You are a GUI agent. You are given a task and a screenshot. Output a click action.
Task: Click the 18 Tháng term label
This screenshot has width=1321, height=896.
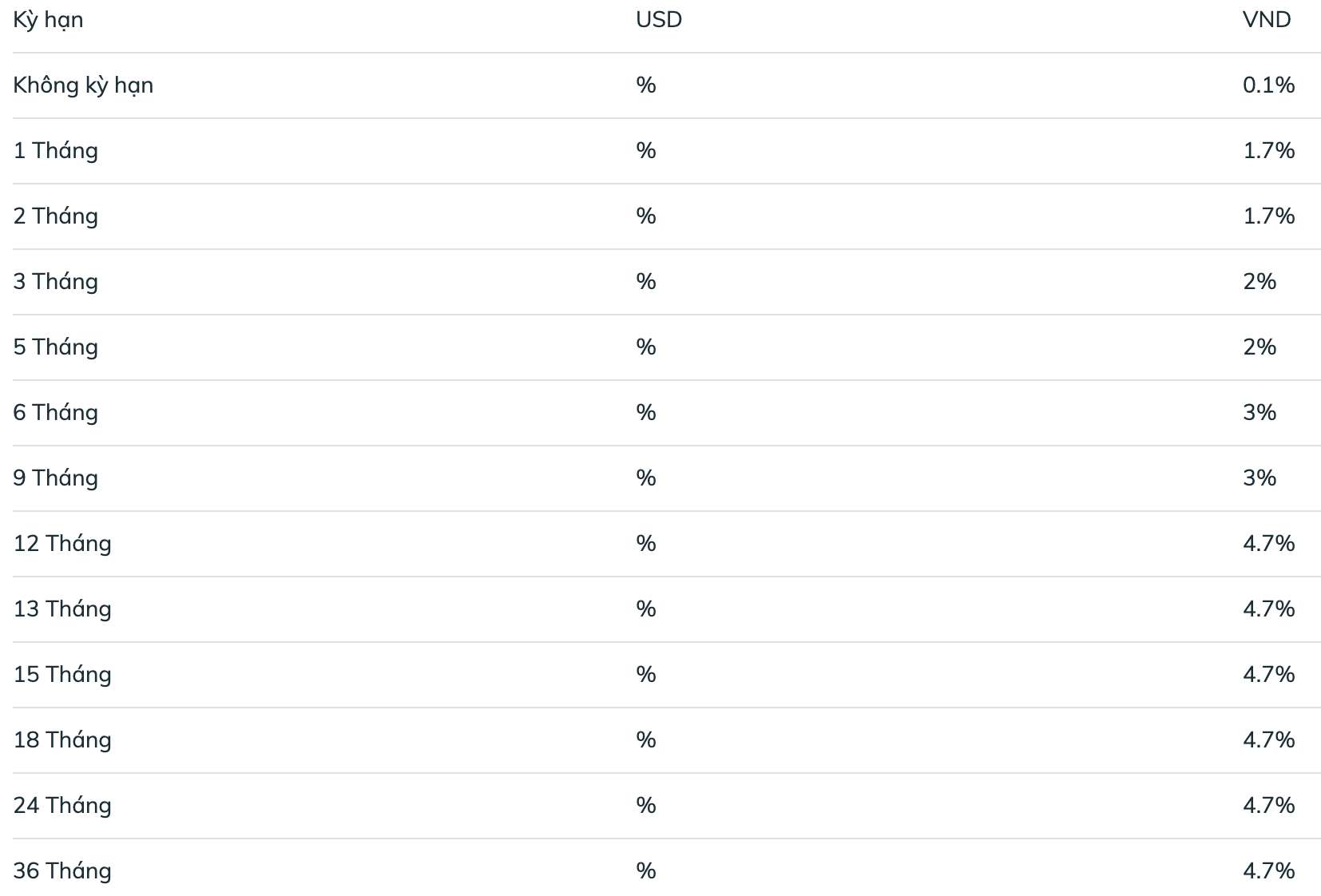pyautogui.click(x=62, y=740)
